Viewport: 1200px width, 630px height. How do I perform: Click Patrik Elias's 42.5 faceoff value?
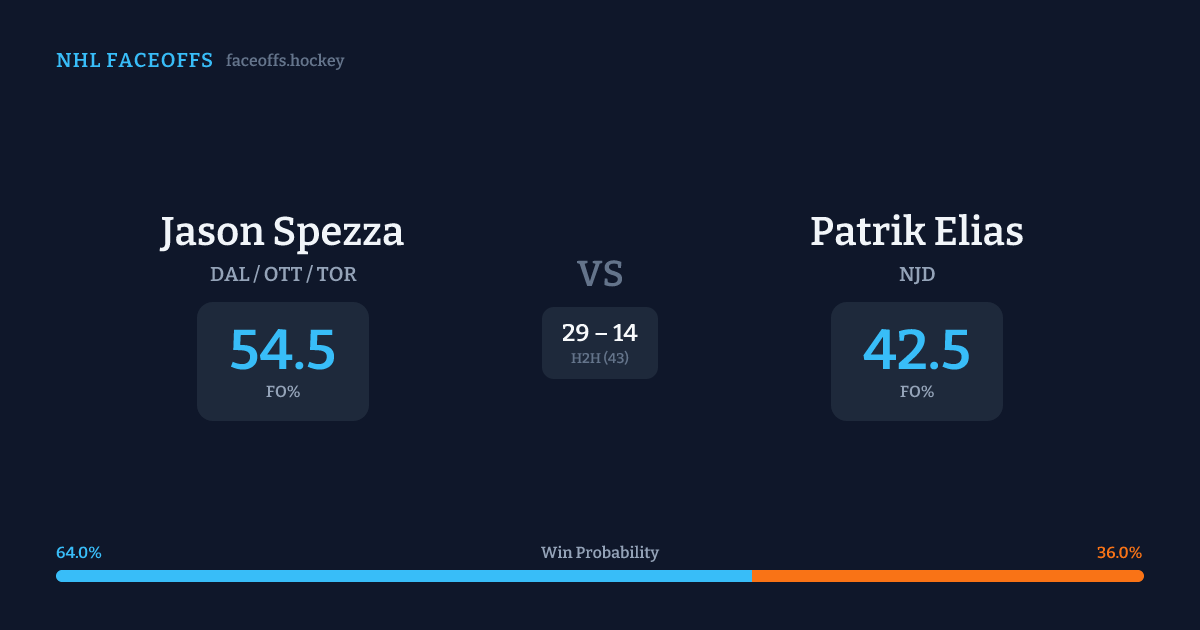coord(917,349)
